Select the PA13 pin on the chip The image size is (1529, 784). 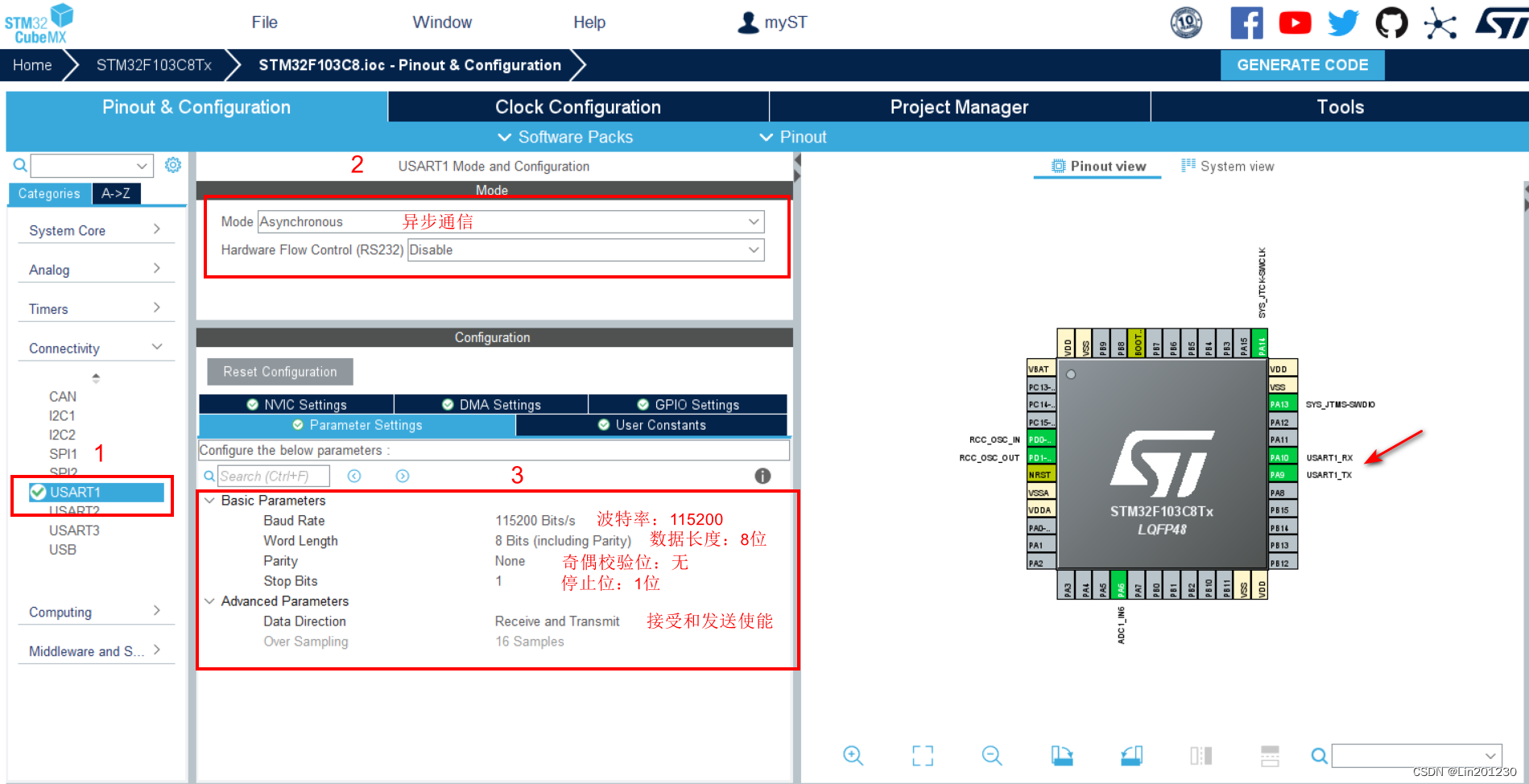(1283, 404)
